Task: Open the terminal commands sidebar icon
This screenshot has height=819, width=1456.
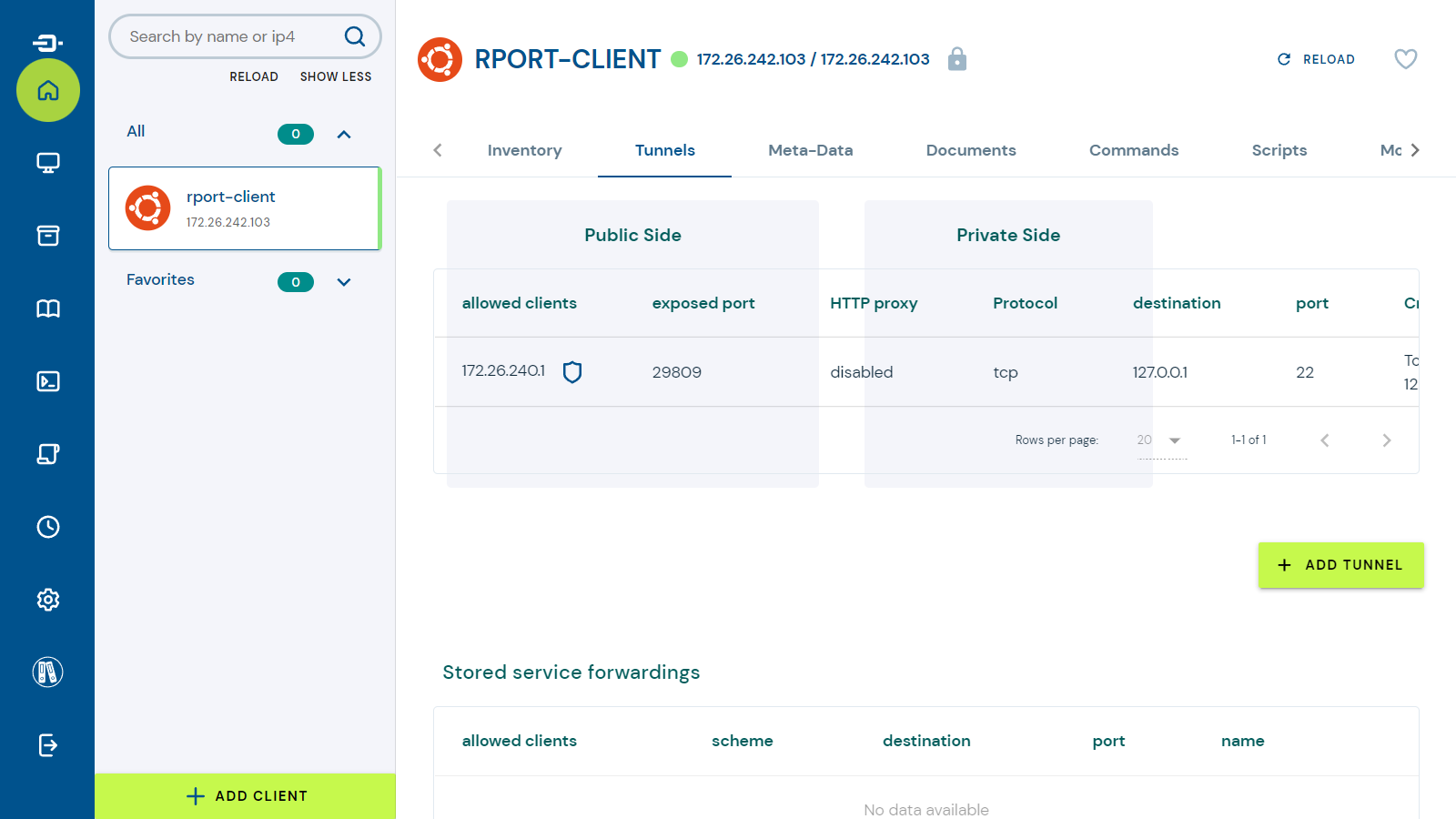Action: (48, 381)
